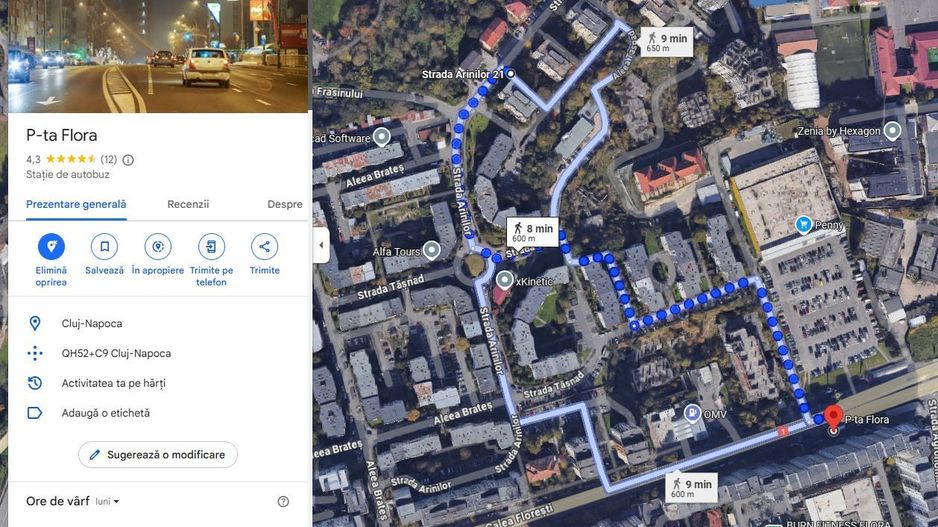
Task: Click the OMV gas station marker
Action: pos(692,413)
